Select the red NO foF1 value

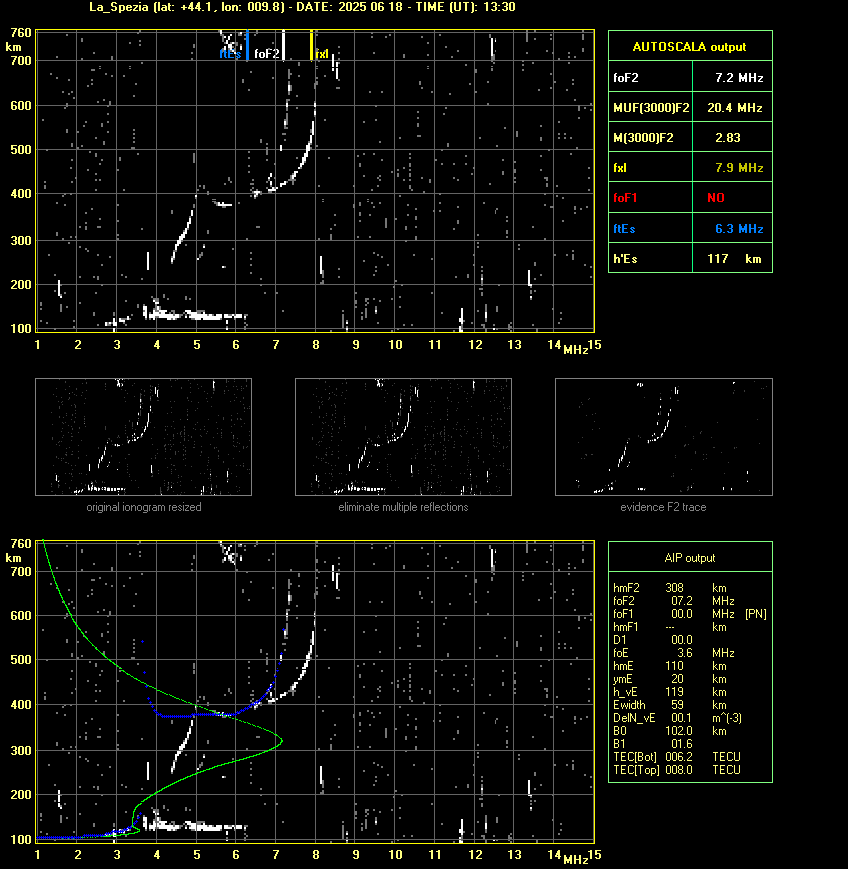click(x=716, y=197)
